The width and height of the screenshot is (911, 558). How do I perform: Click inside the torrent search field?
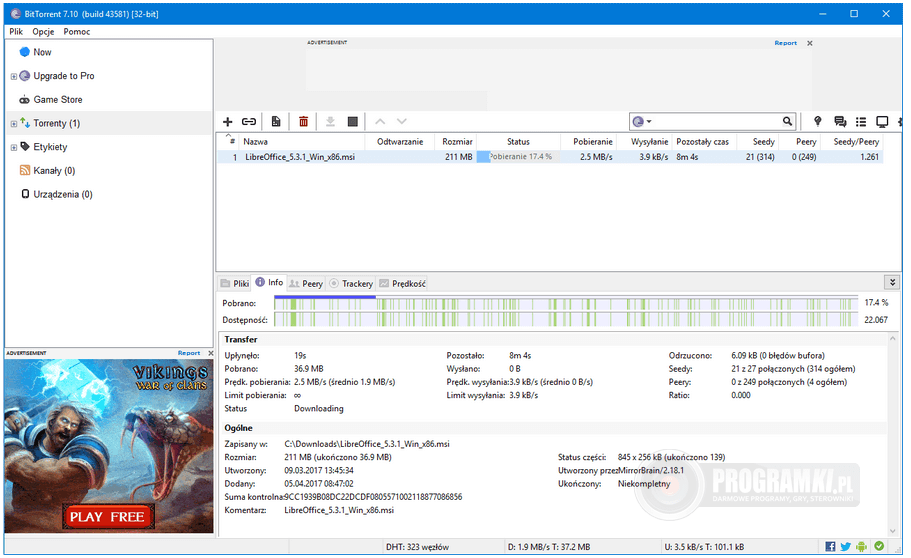click(718, 121)
